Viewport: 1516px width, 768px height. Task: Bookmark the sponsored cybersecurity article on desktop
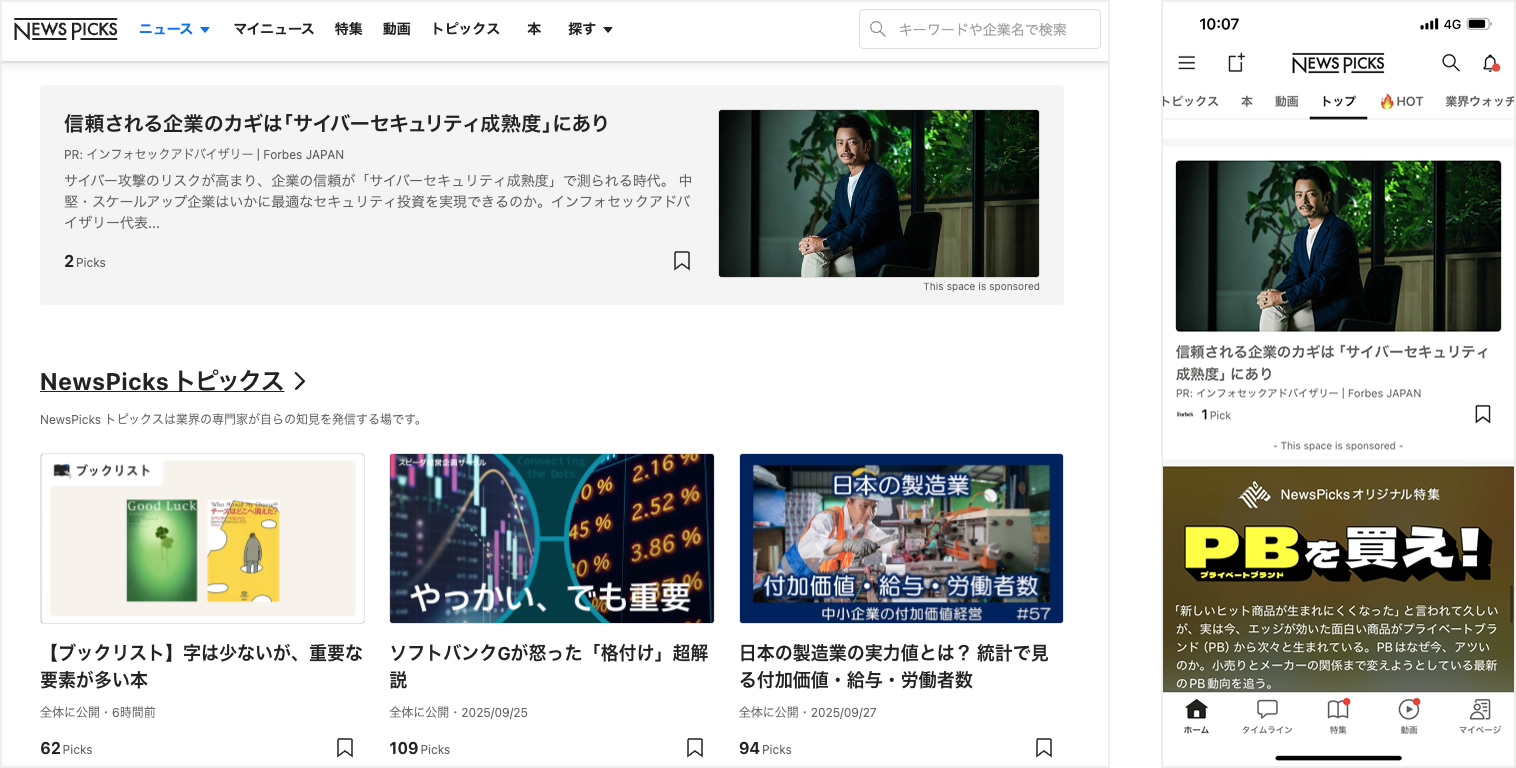[x=682, y=261]
